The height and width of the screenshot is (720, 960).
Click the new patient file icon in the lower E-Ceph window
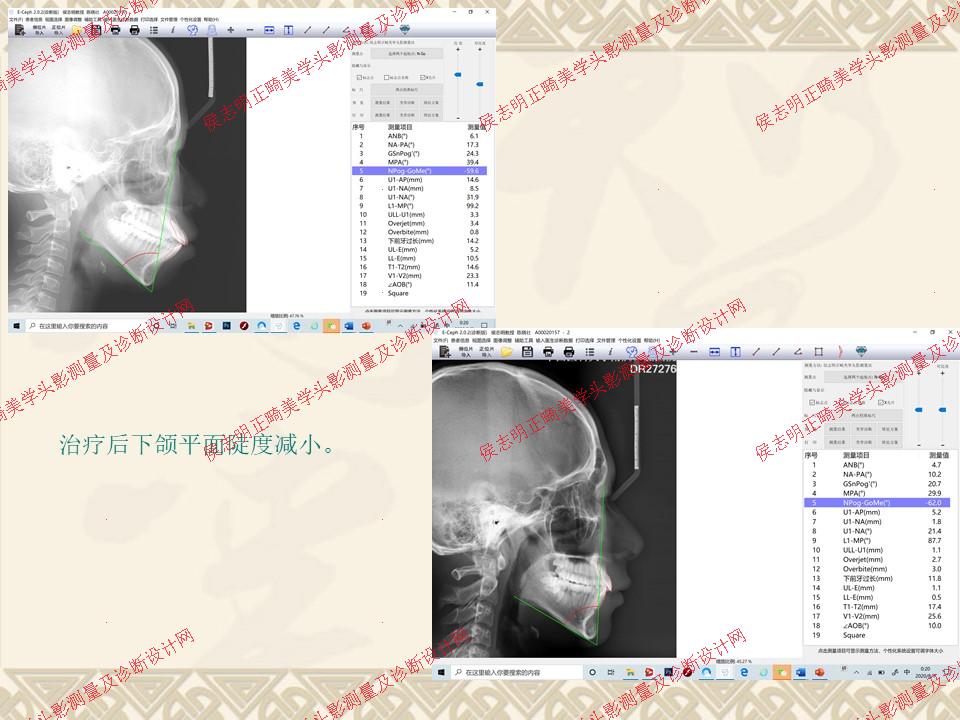[x=445, y=351]
